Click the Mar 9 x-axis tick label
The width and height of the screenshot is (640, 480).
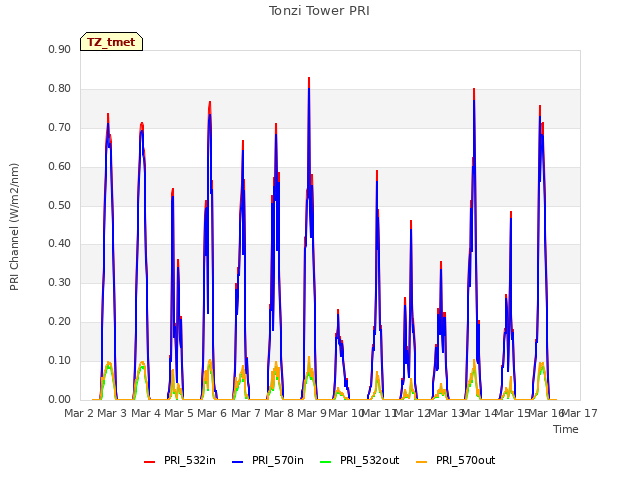point(312,413)
